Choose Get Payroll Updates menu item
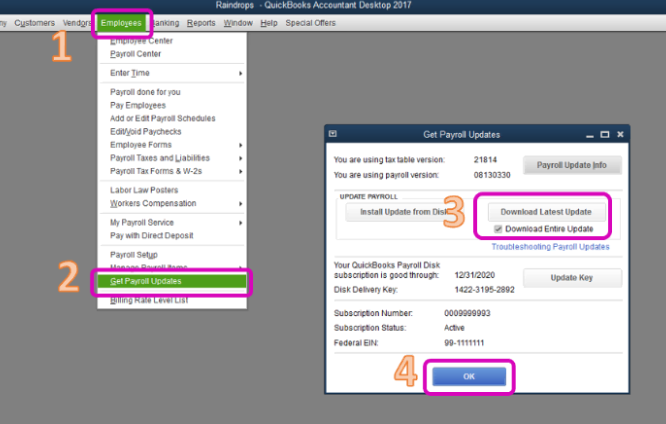The image size is (666, 424). (x=172, y=281)
